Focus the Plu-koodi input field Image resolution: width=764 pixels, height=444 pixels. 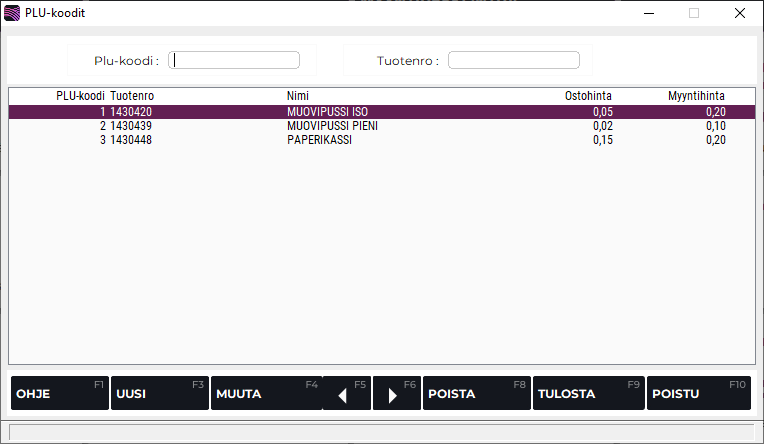click(x=234, y=60)
